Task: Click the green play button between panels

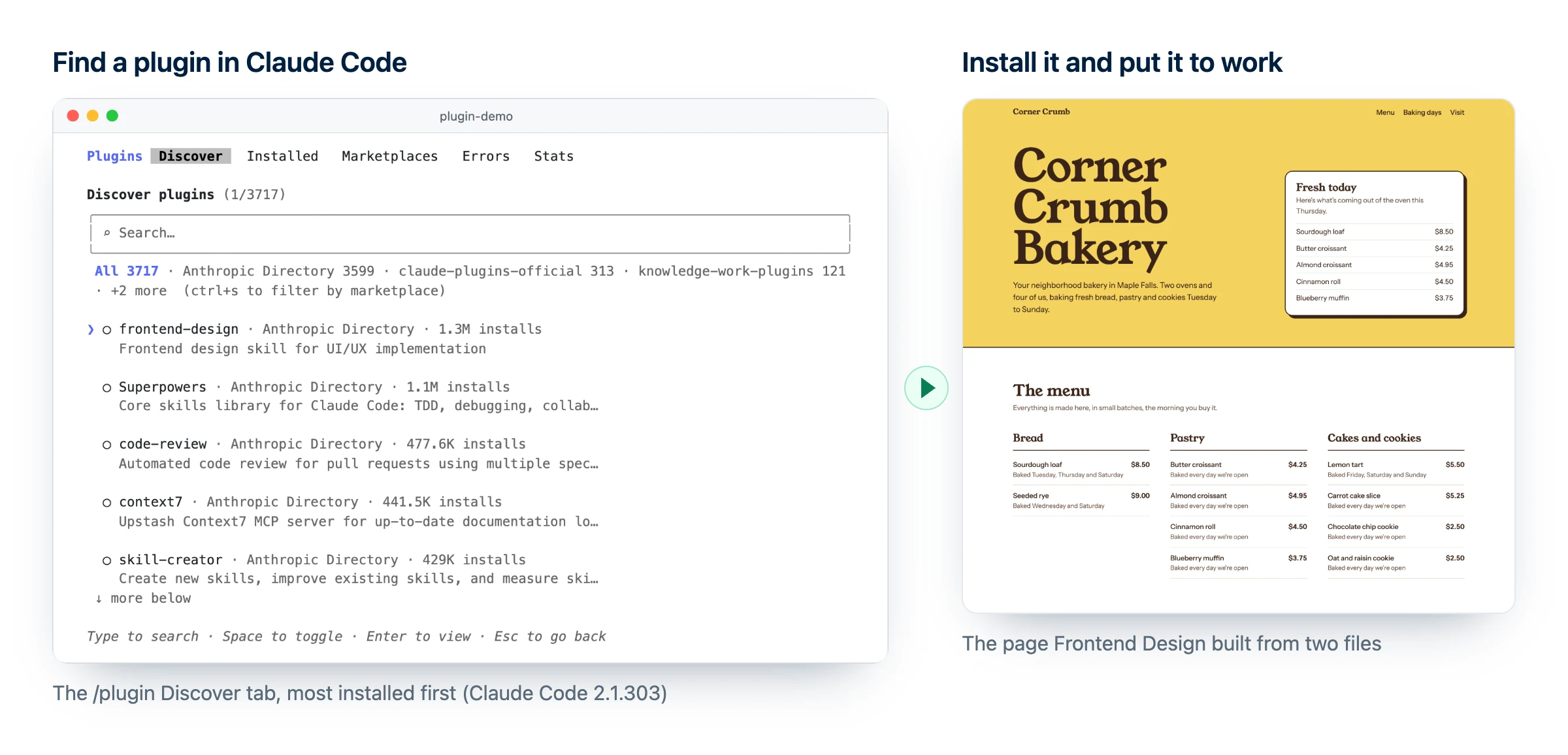Action: coord(926,388)
